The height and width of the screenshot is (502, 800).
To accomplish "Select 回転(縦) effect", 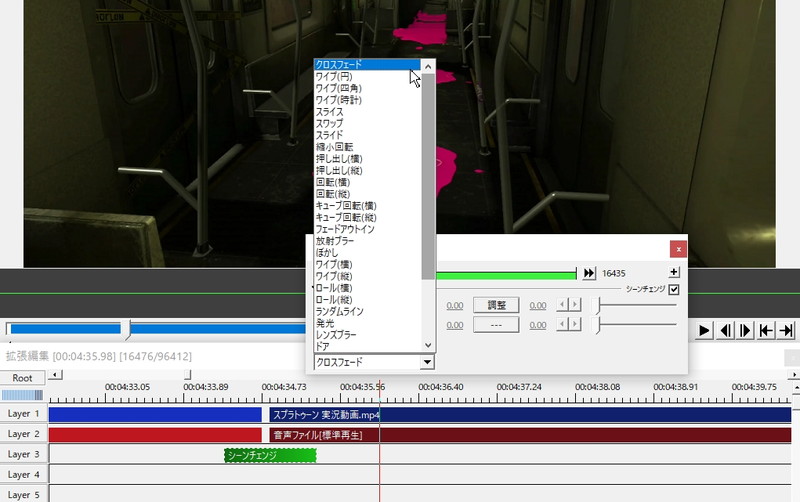I will (x=367, y=193).
